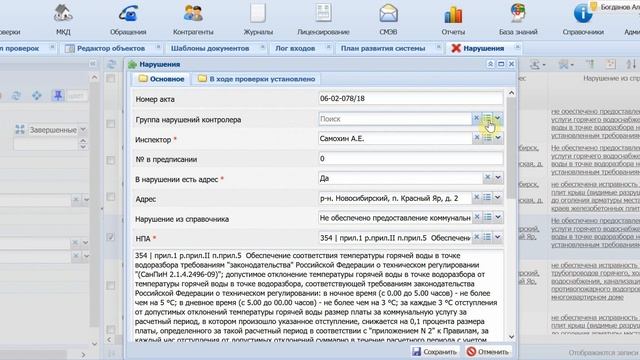
Task: Switch to В ходе проверки установлено tab
Action: (256, 79)
